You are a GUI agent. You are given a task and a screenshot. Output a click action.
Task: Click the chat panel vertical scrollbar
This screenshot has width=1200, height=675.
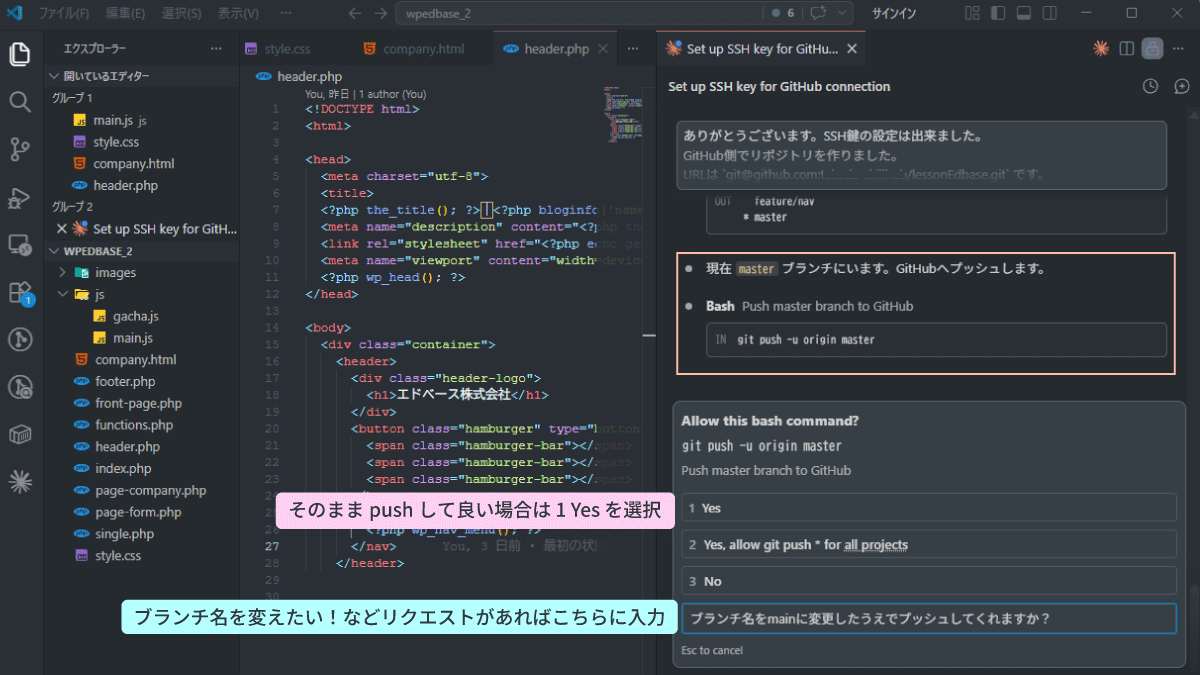pyautogui.click(x=1192, y=630)
